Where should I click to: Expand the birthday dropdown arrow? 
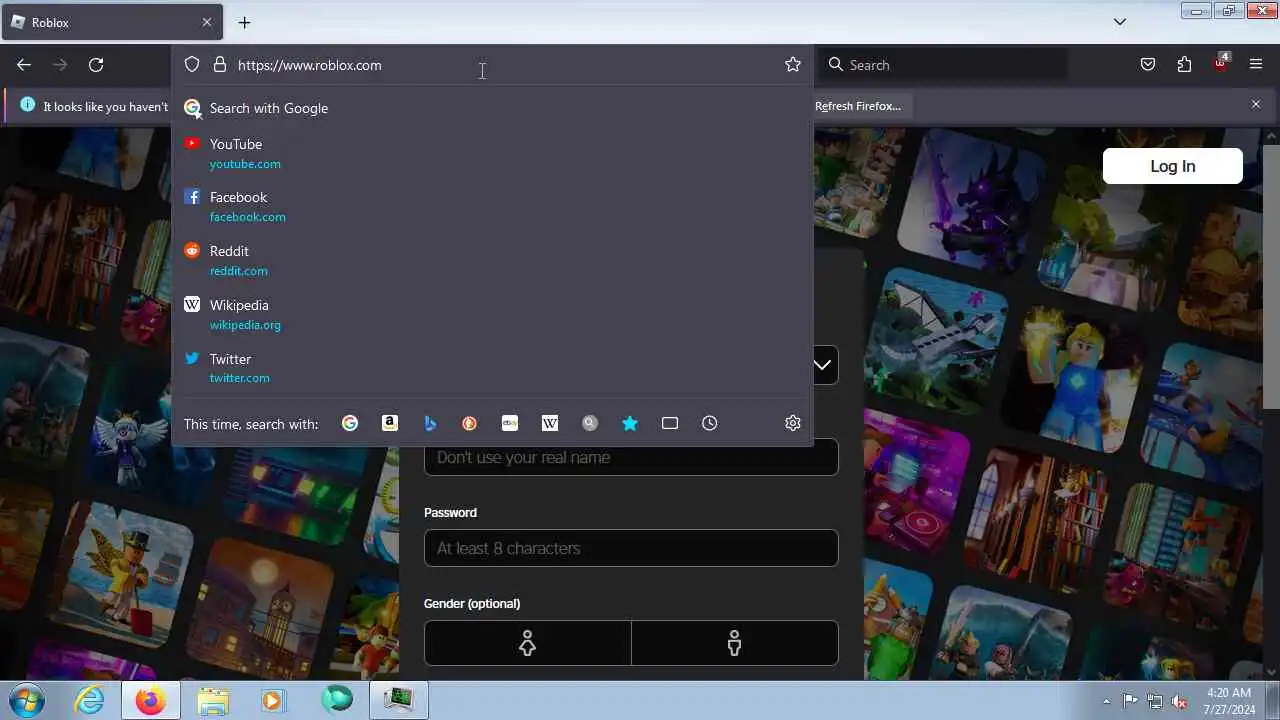click(x=822, y=365)
